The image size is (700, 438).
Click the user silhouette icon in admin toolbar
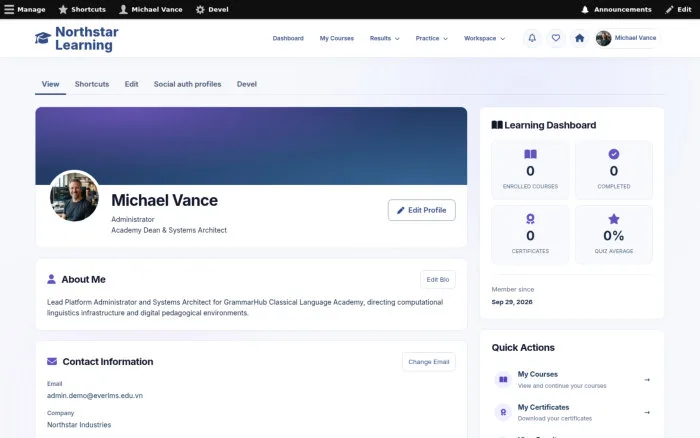pos(123,9)
